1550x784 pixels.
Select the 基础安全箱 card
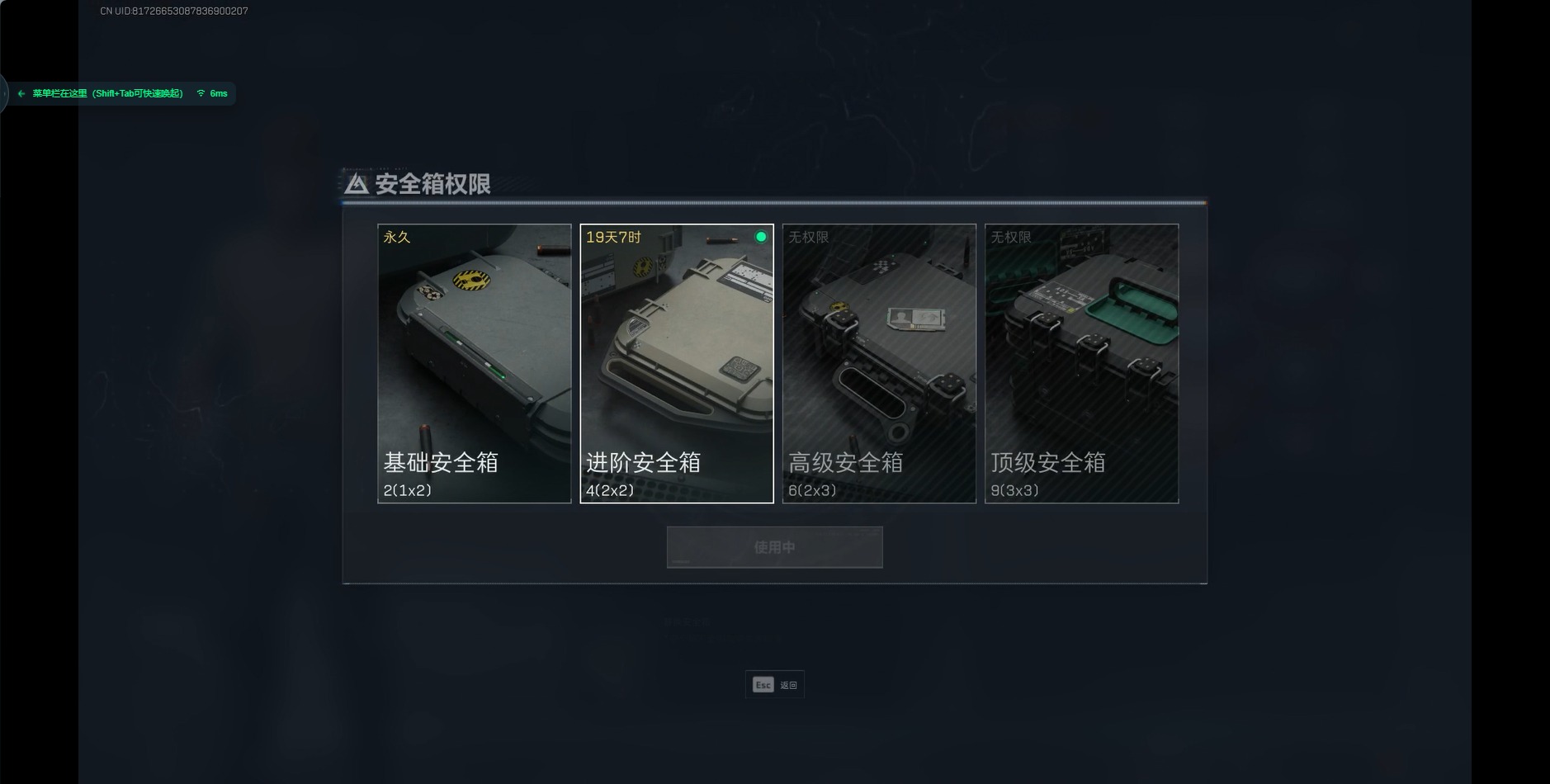(x=475, y=363)
